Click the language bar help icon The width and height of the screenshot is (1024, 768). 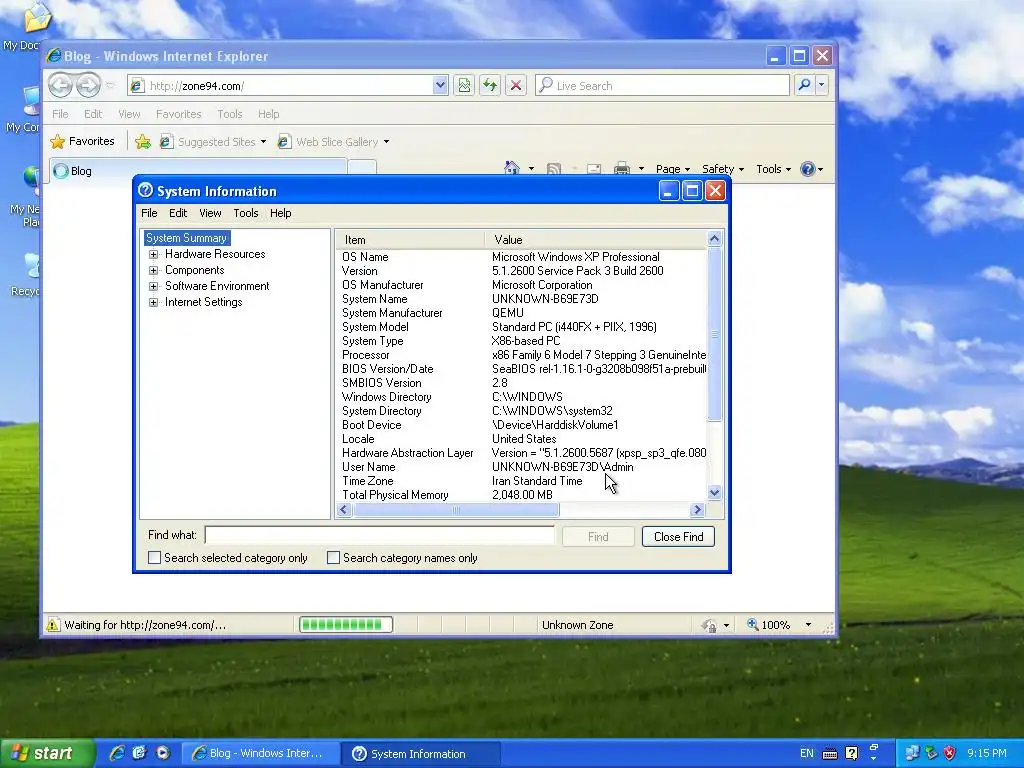coord(852,754)
